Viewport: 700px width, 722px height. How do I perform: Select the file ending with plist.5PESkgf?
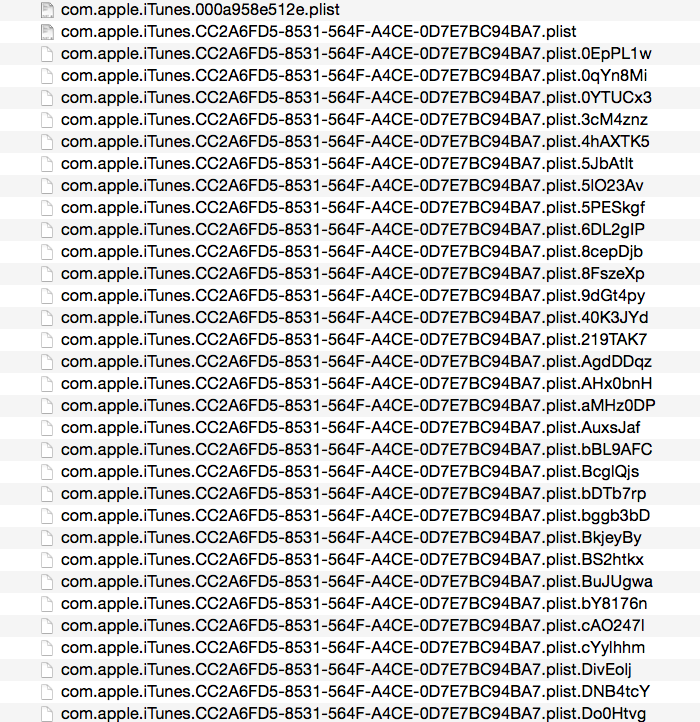353,208
